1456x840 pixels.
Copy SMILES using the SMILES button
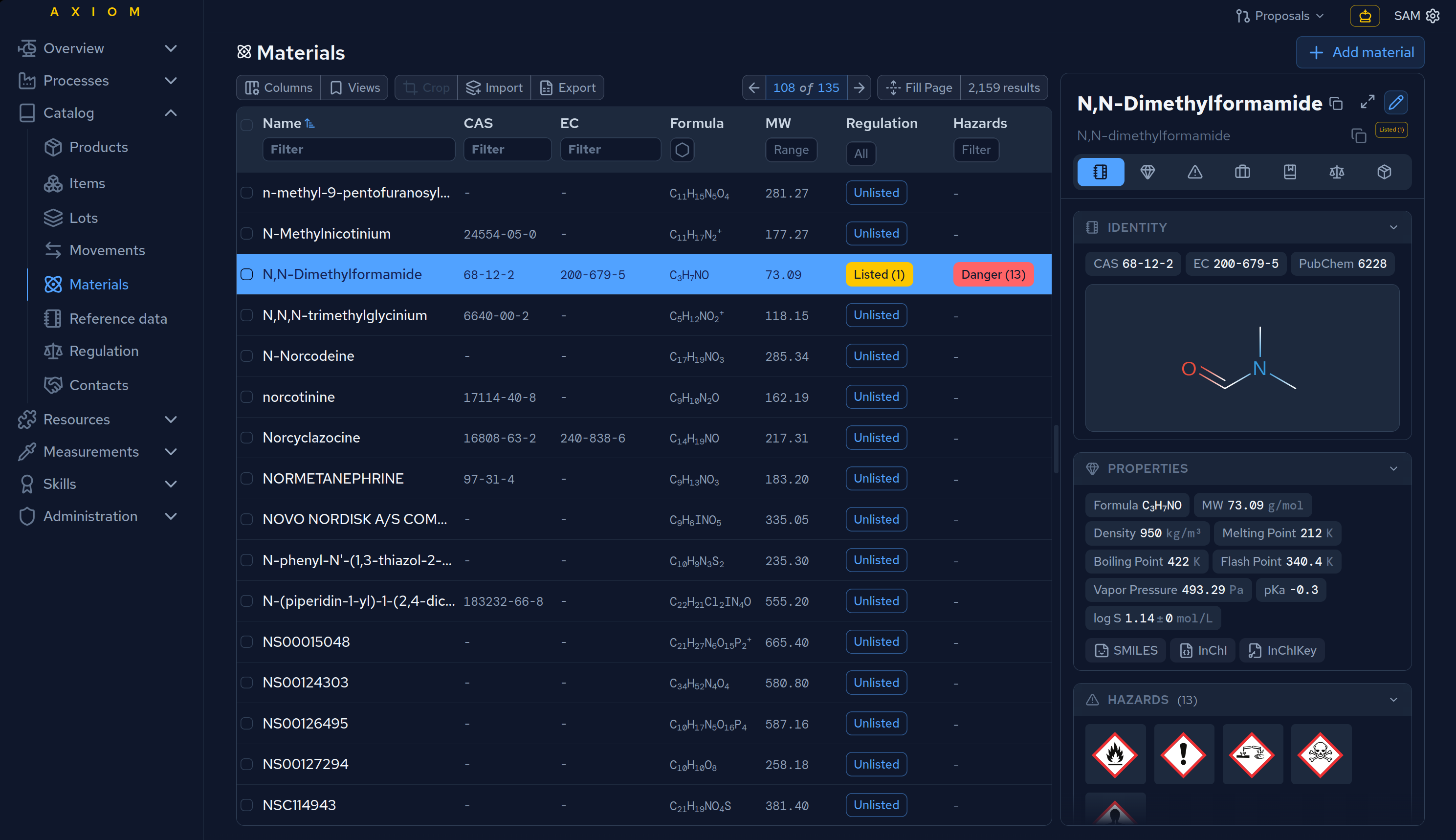(1125, 650)
